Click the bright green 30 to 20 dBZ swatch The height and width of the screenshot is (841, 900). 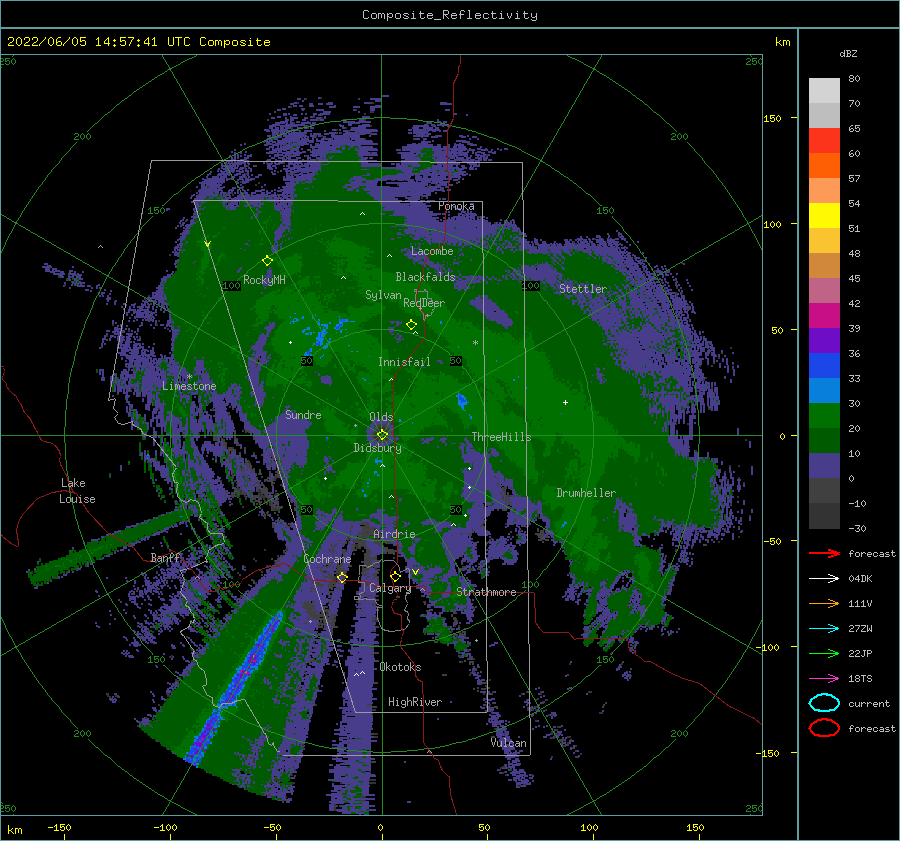pos(824,416)
